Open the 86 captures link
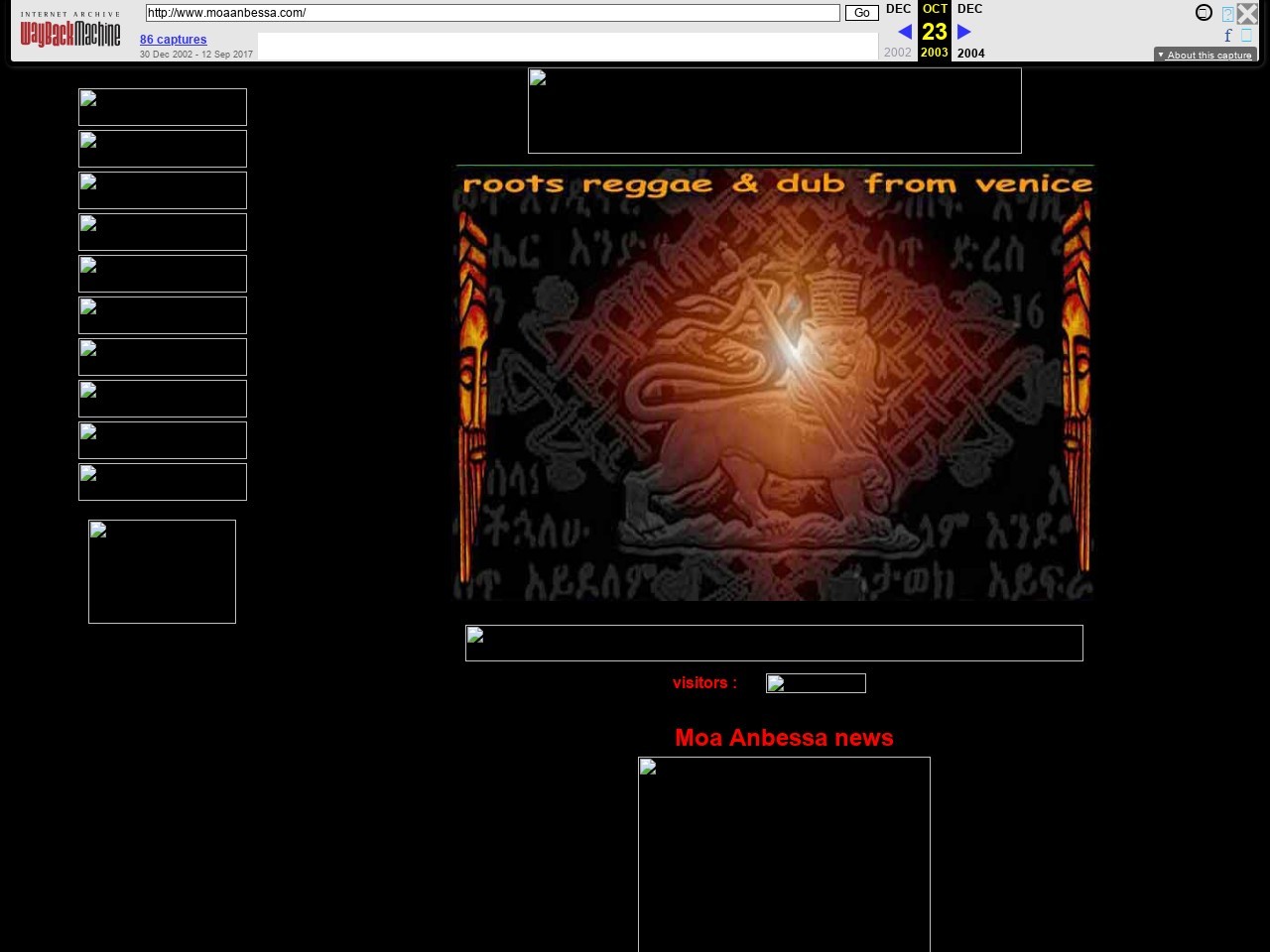 point(174,40)
